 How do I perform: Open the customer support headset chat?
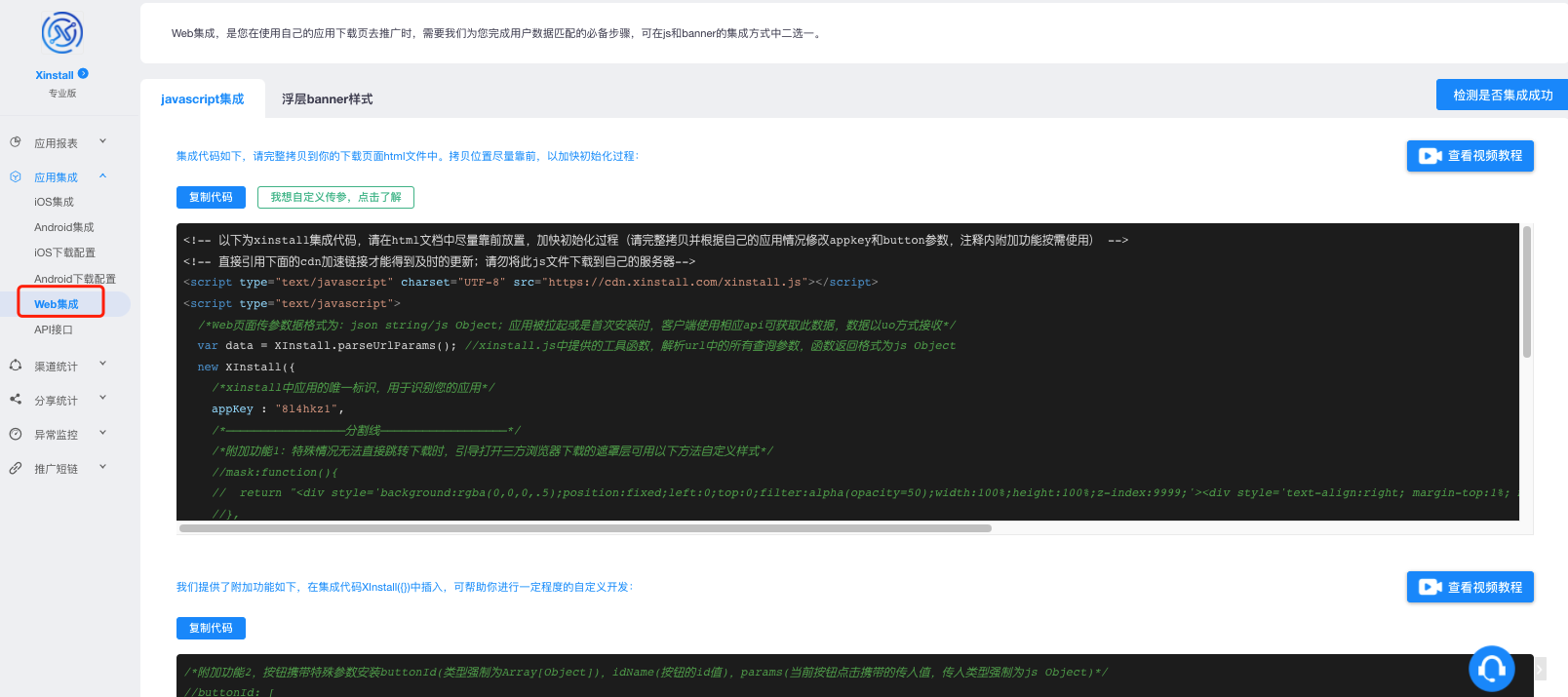point(1491,669)
